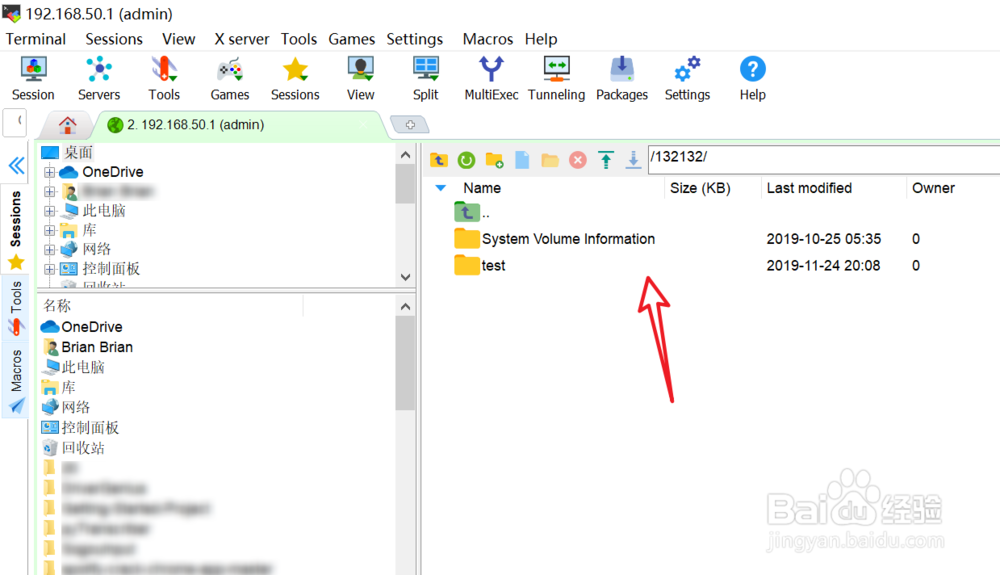Click the View monitor toolbar icon
The height and width of the screenshot is (575, 1000).
point(360,78)
